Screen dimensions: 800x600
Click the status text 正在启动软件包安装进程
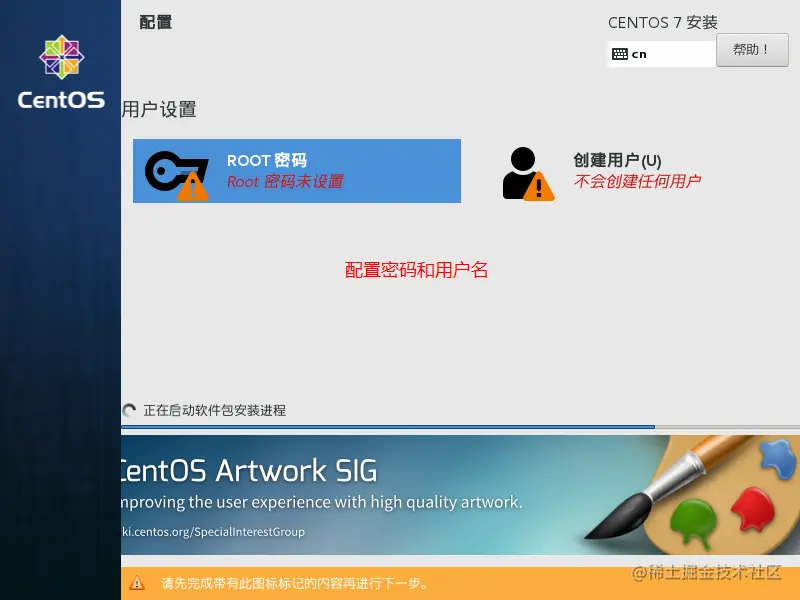[x=215, y=410]
